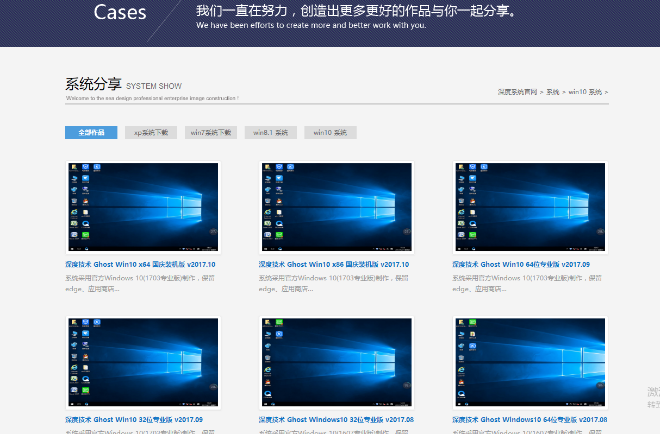This screenshot has width=660, height=434.
Task: Click the win10 系统 breadcrumb link
Action: coord(586,91)
